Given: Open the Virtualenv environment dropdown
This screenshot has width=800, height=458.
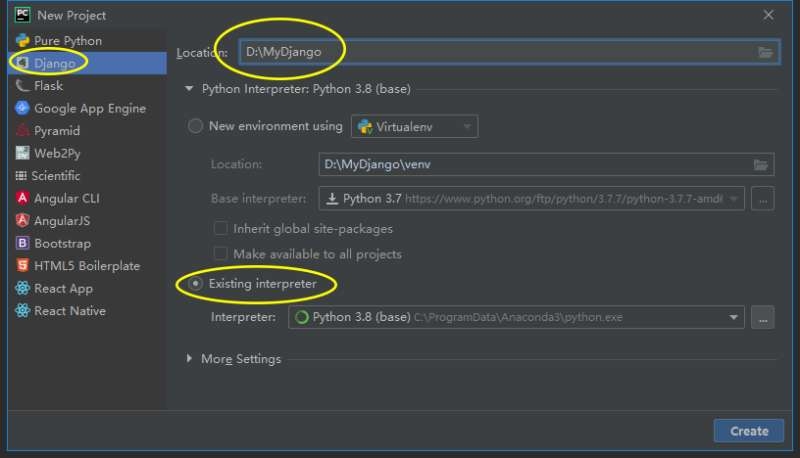Looking at the screenshot, I should (414, 126).
